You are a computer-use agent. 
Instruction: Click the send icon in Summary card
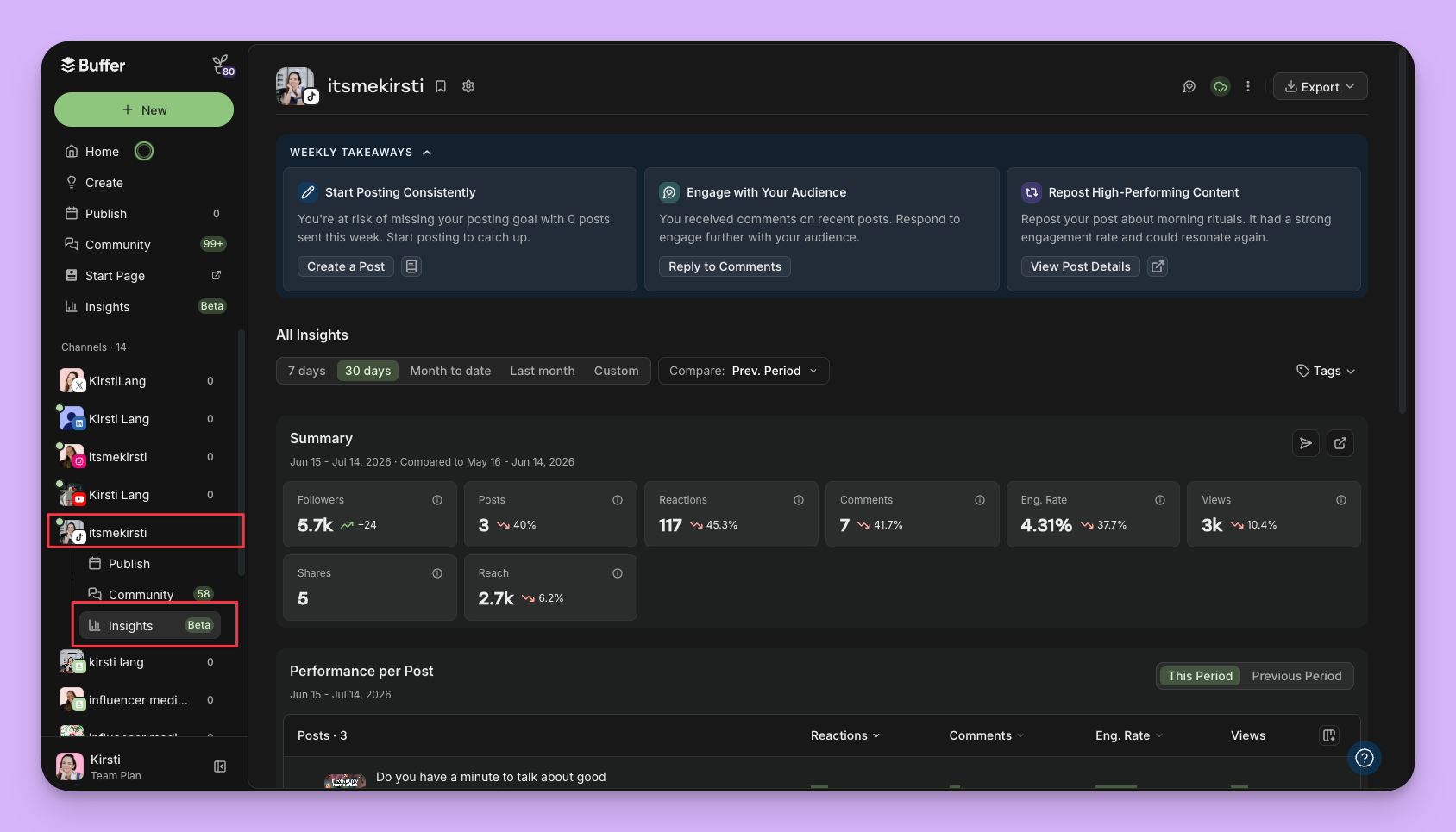tap(1306, 443)
